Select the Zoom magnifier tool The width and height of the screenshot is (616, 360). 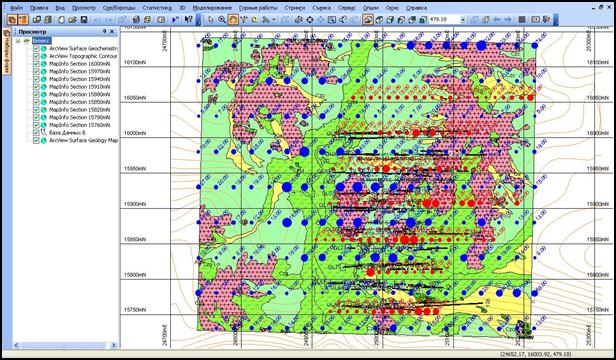(x=222, y=19)
